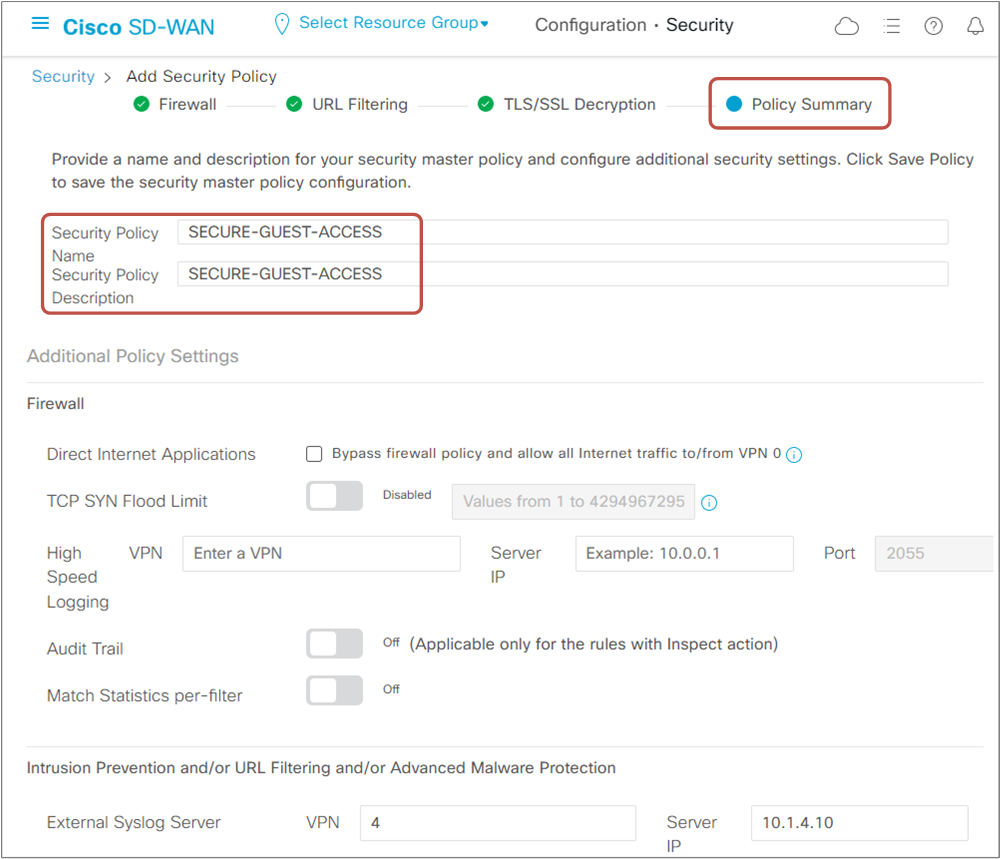Switch to the URL Filtering step
Viewport: 1001px width, 859px height.
358,104
